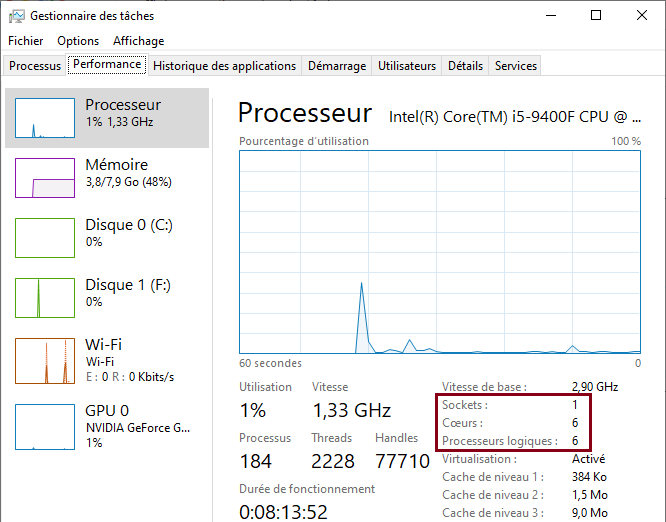Open the Affichage menu

click(x=138, y=41)
